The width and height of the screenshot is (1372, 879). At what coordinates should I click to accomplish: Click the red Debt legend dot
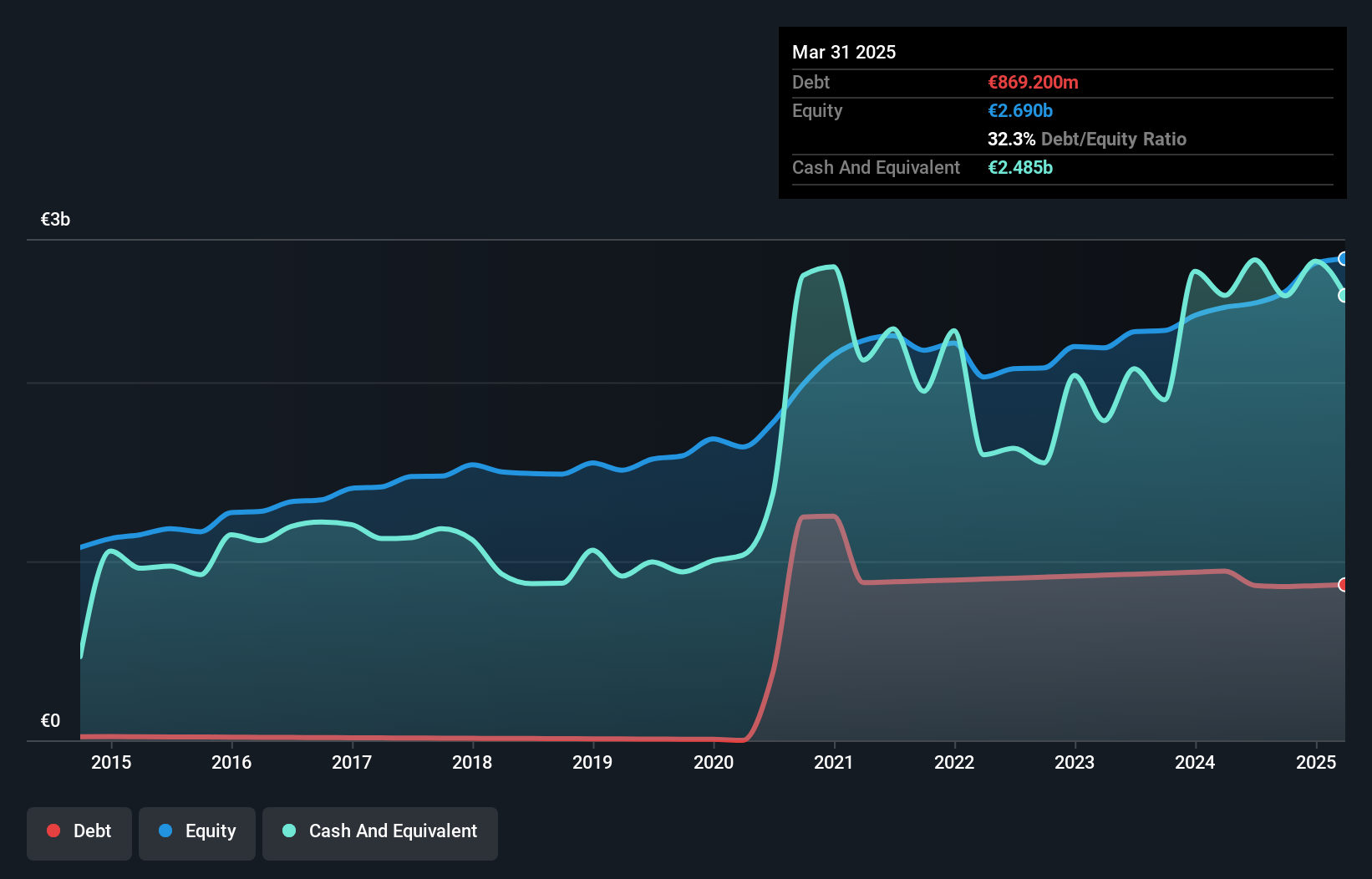point(53,831)
